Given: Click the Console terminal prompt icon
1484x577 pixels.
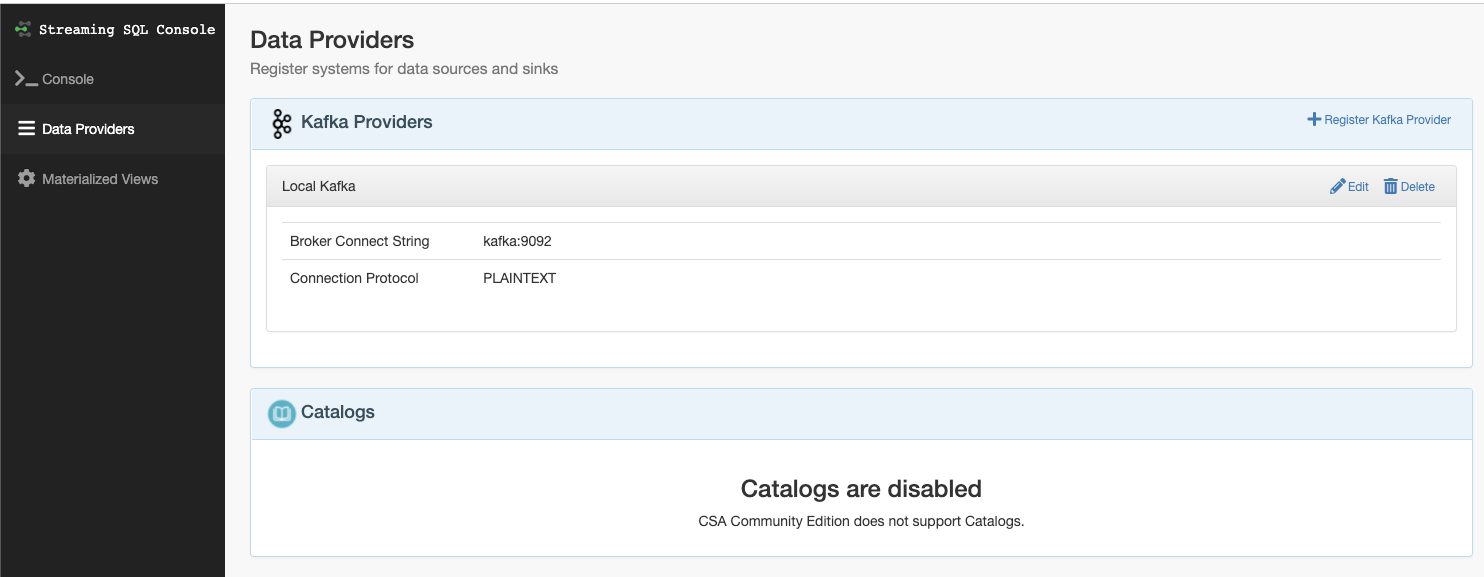Looking at the screenshot, I should pyautogui.click(x=26, y=79).
